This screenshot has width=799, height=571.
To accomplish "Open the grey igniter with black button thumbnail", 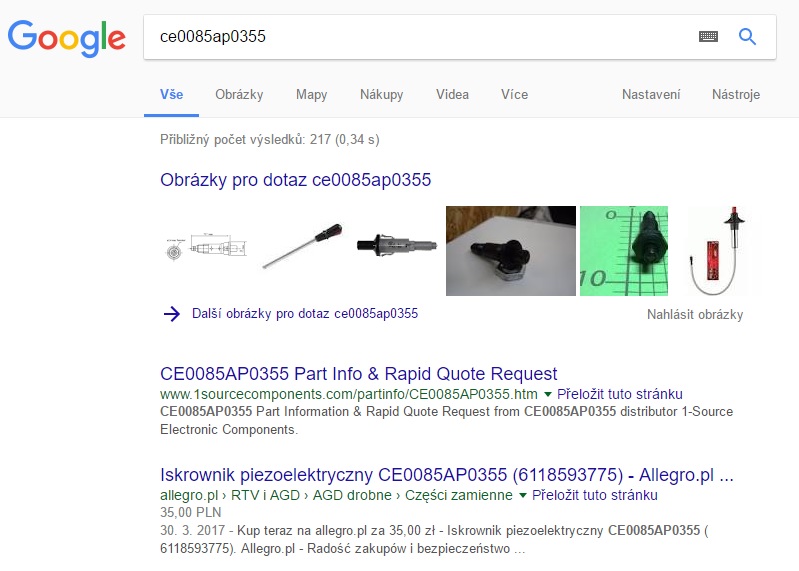I will pyautogui.click(x=396, y=245).
